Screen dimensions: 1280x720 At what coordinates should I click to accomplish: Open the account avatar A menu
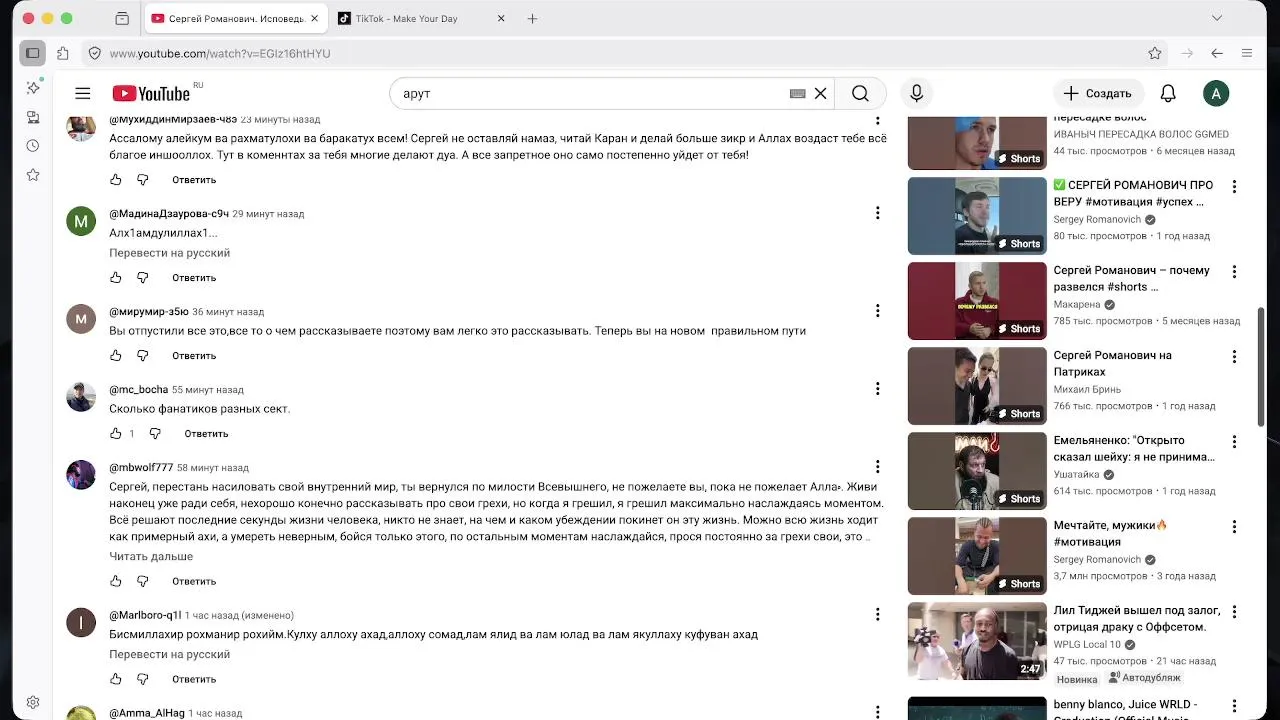point(1216,93)
